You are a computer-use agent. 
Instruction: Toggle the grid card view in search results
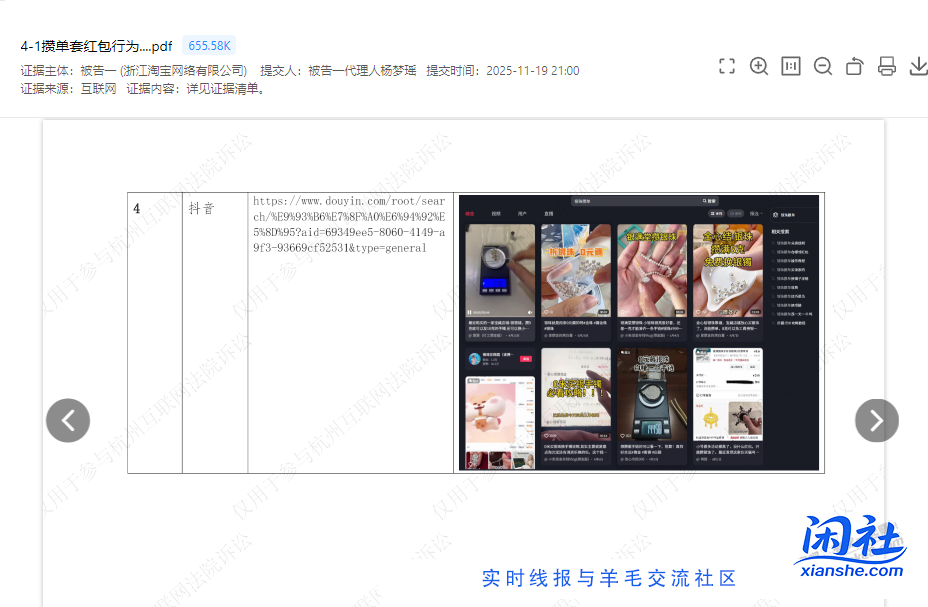click(715, 211)
